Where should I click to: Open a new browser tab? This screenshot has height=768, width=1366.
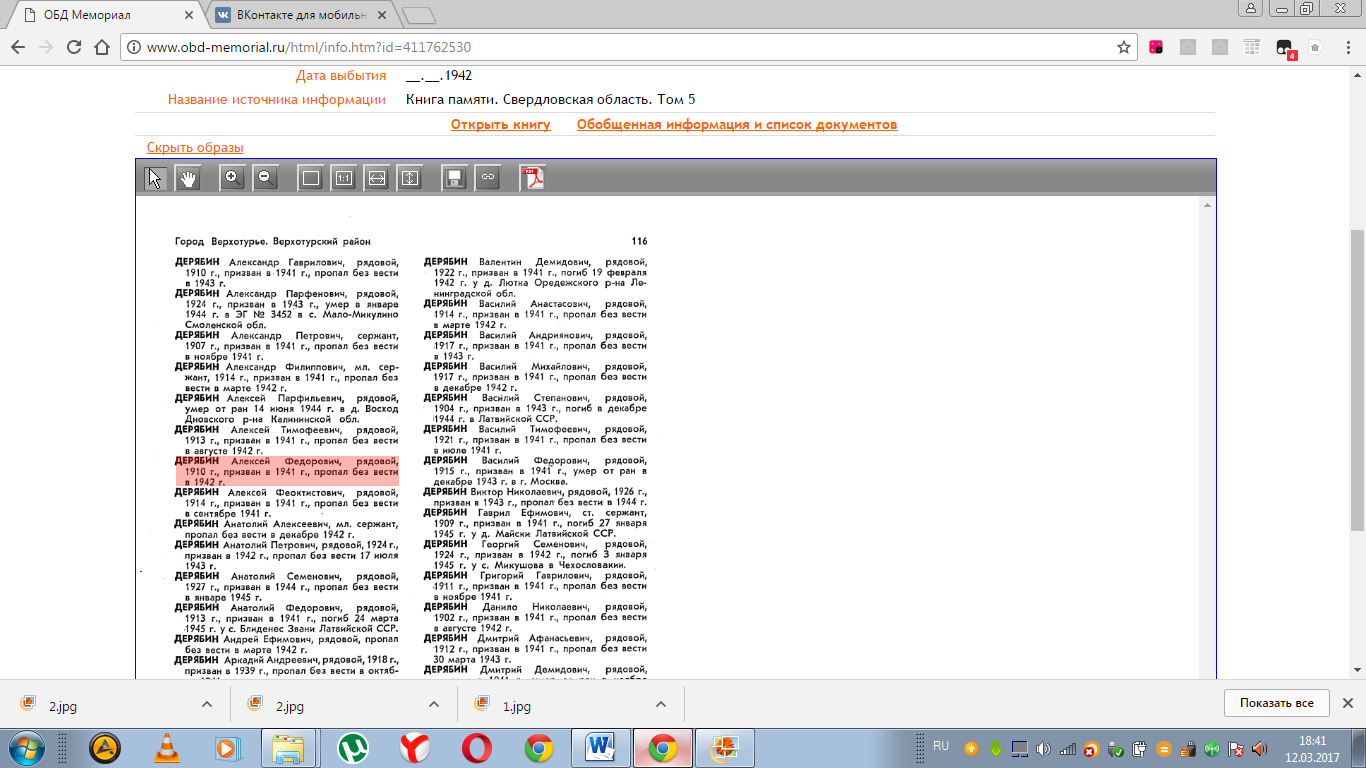coord(419,15)
